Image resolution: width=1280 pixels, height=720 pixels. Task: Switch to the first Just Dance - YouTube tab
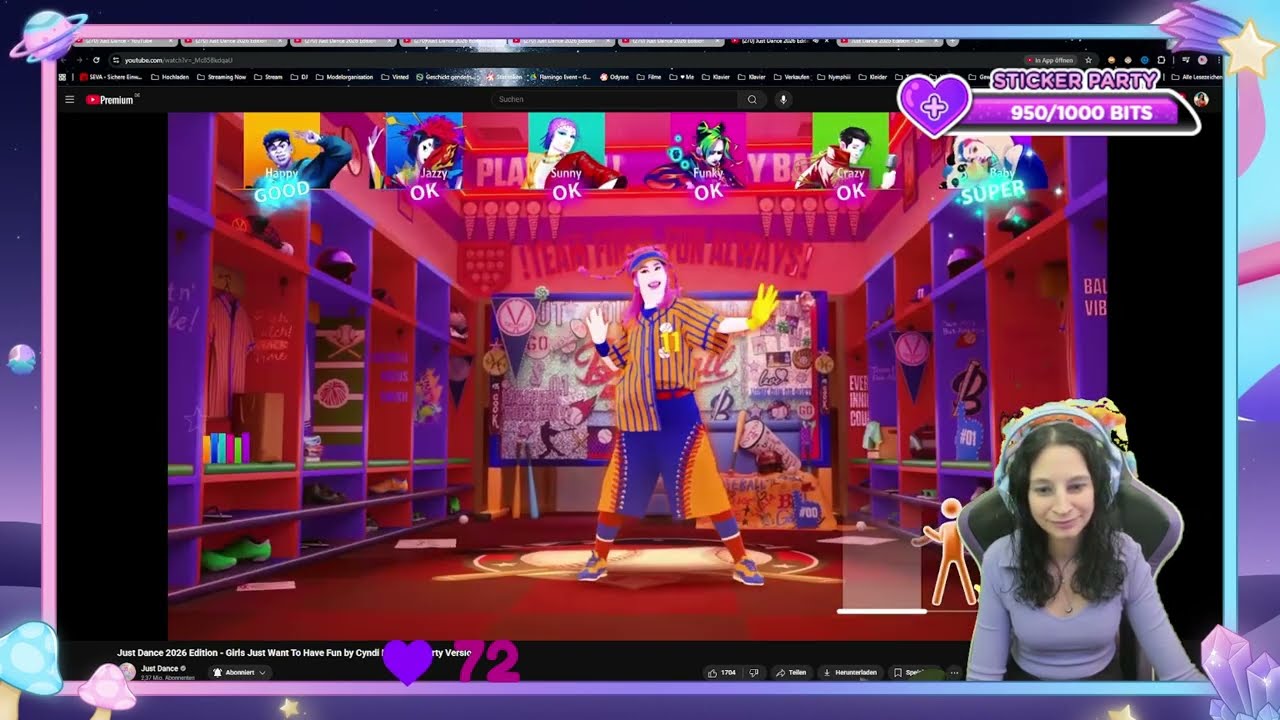125,41
